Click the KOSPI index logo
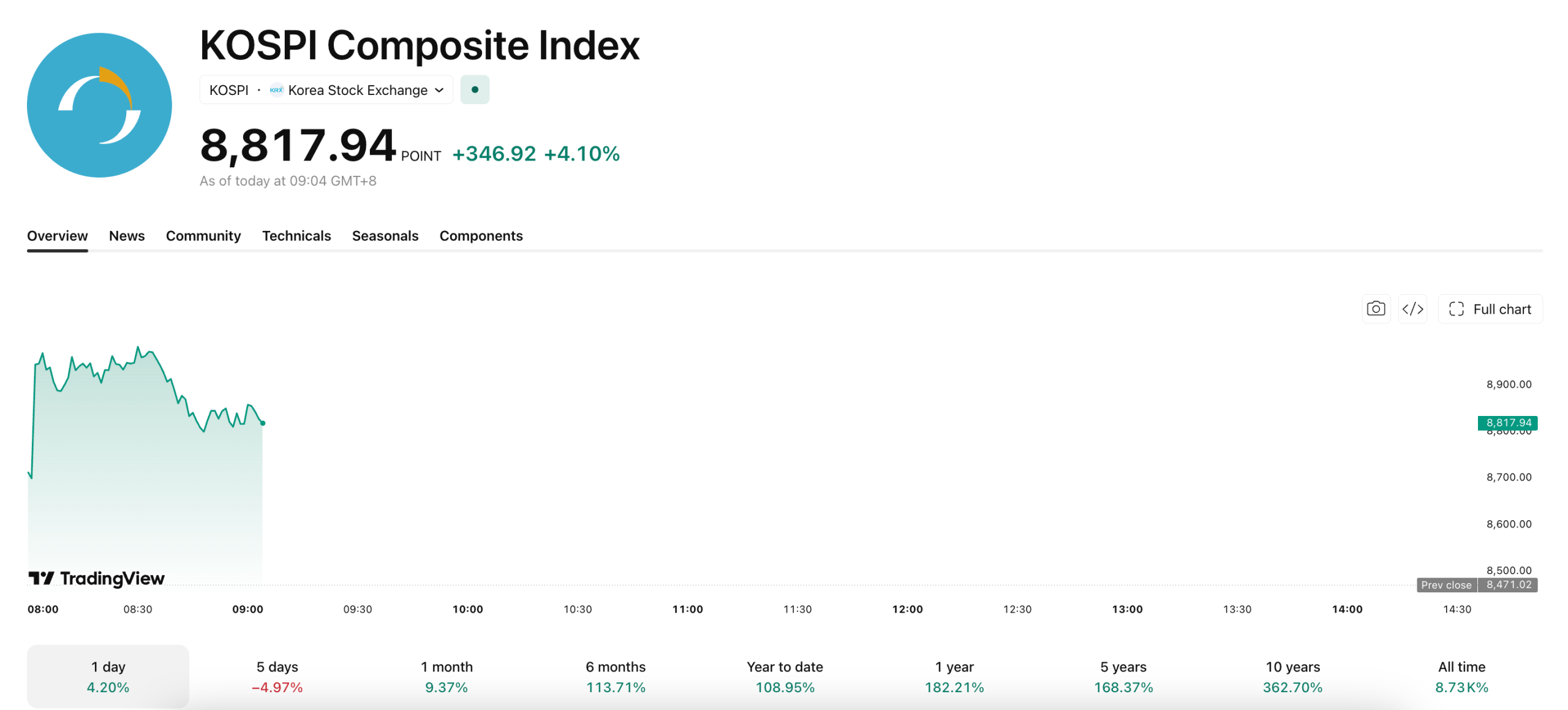The height and width of the screenshot is (710, 1568). click(99, 105)
